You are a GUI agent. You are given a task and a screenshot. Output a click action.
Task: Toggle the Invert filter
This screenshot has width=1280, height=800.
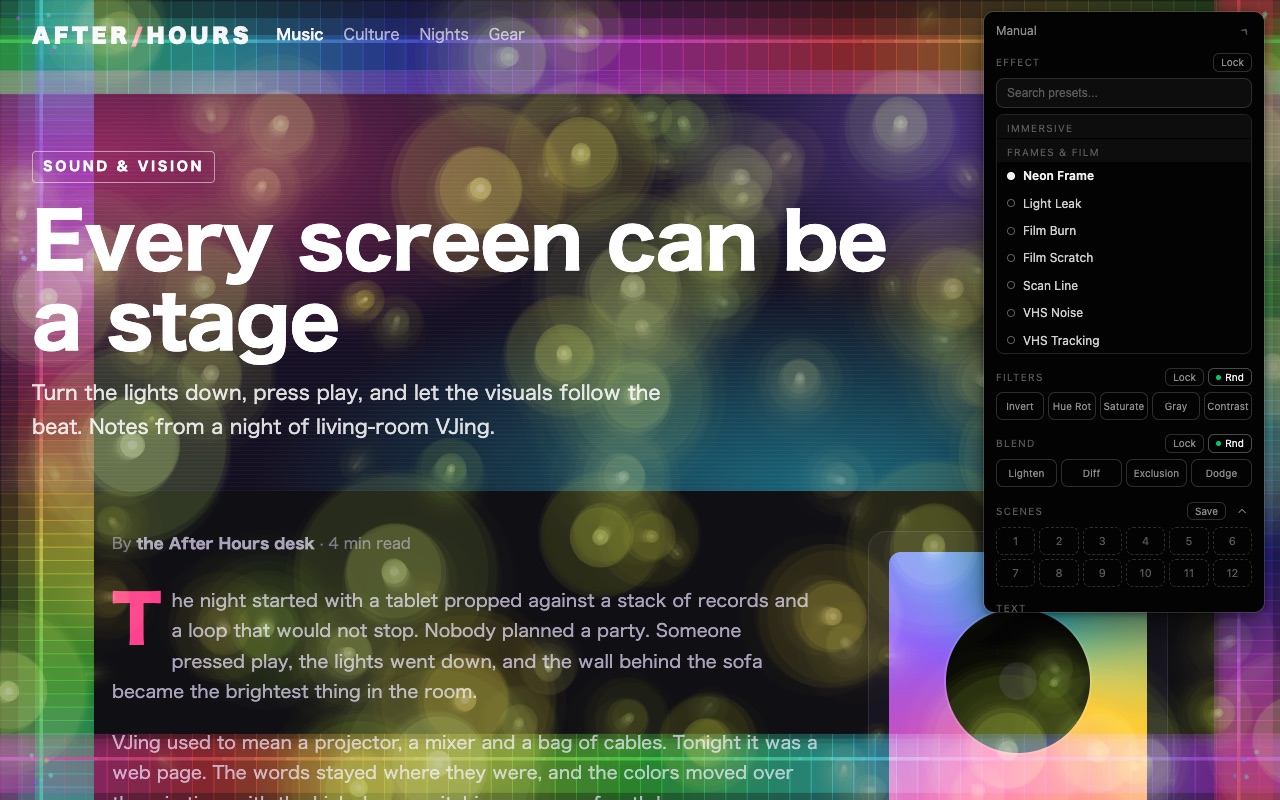coord(1020,406)
